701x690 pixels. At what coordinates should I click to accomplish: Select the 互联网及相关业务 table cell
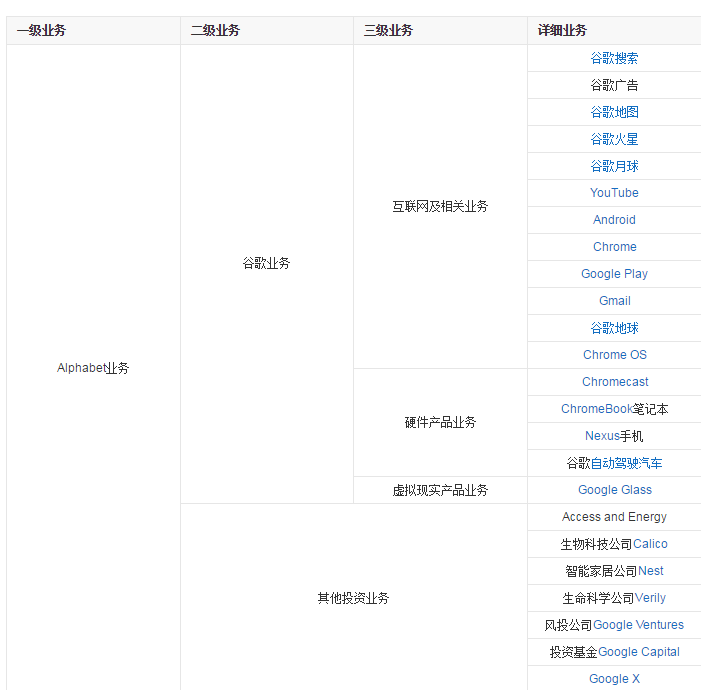pos(440,207)
